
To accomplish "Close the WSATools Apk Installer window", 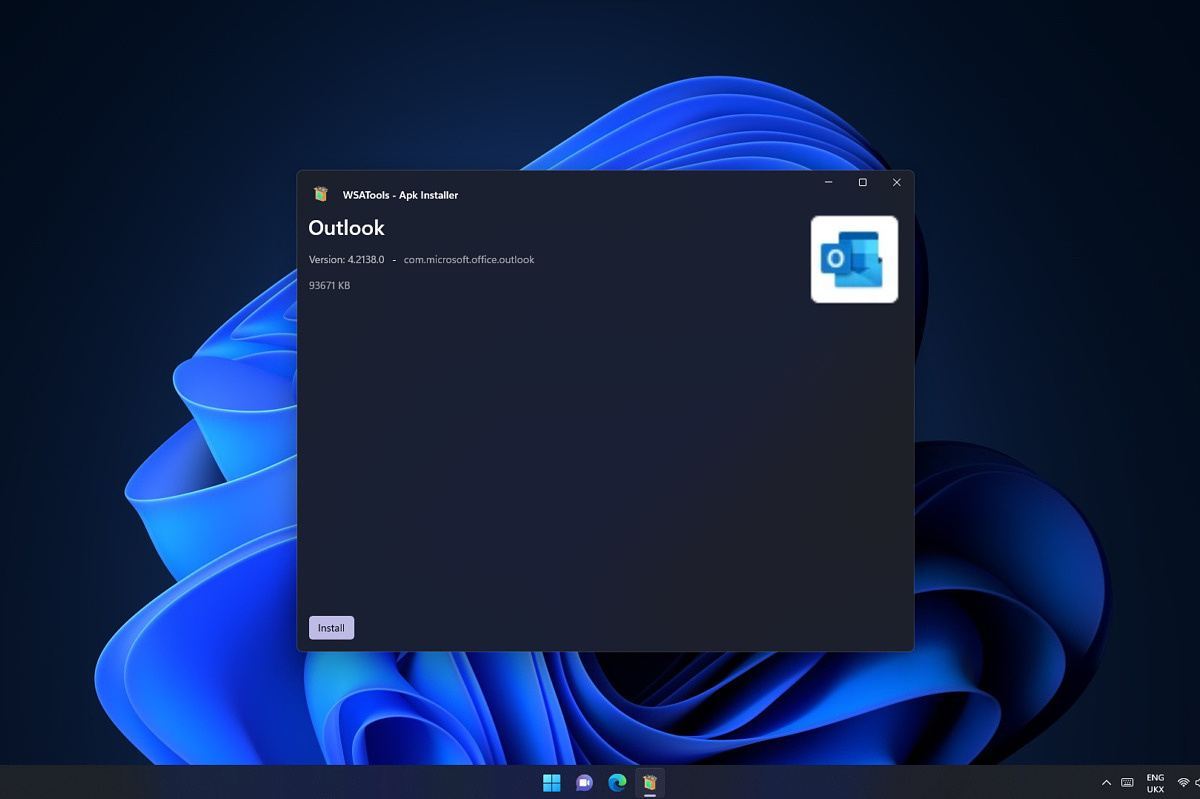I will [896, 182].
